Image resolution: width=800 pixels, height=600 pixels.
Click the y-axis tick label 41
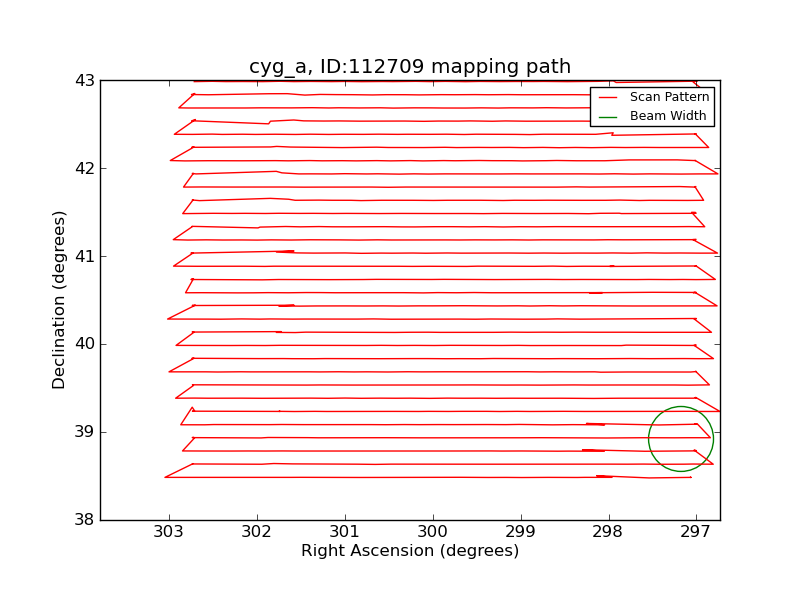coord(85,256)
